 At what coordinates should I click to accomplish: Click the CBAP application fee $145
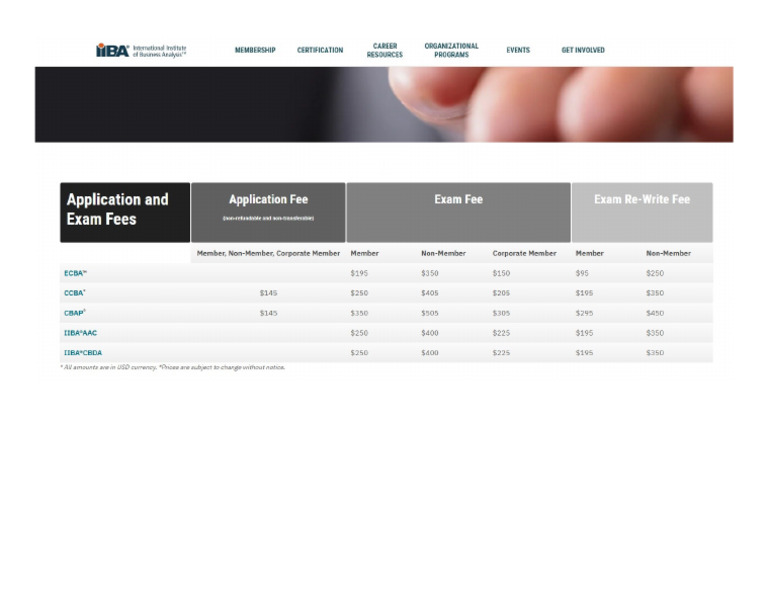point(268,313)
